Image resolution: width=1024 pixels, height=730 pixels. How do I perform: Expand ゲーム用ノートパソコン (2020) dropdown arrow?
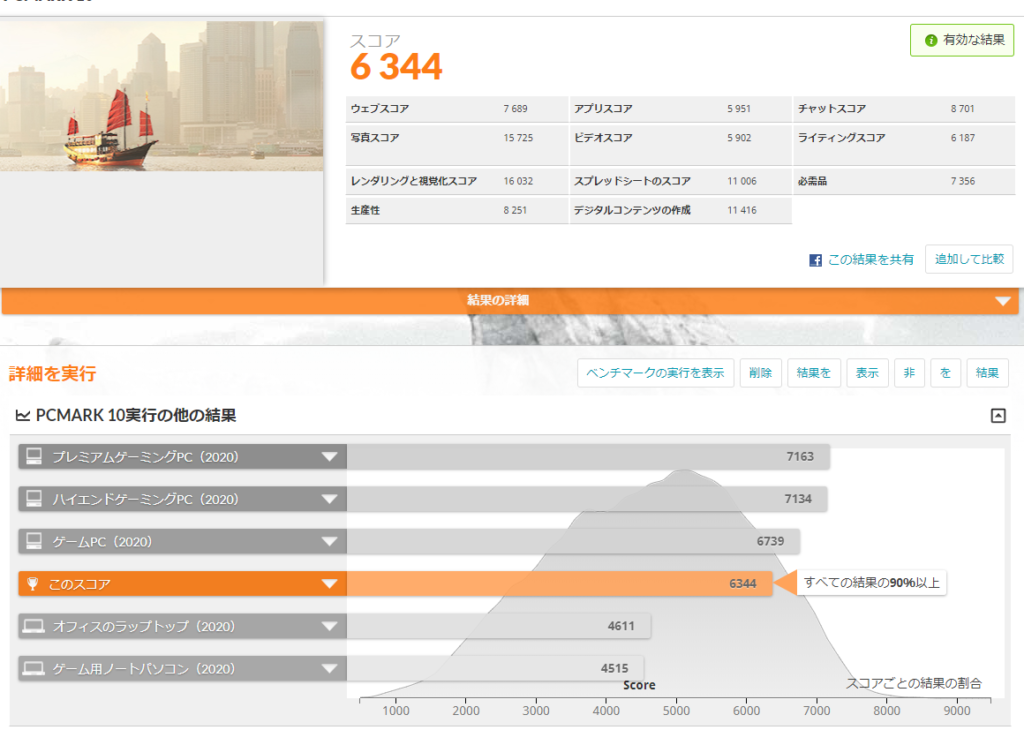coord(329,669)
